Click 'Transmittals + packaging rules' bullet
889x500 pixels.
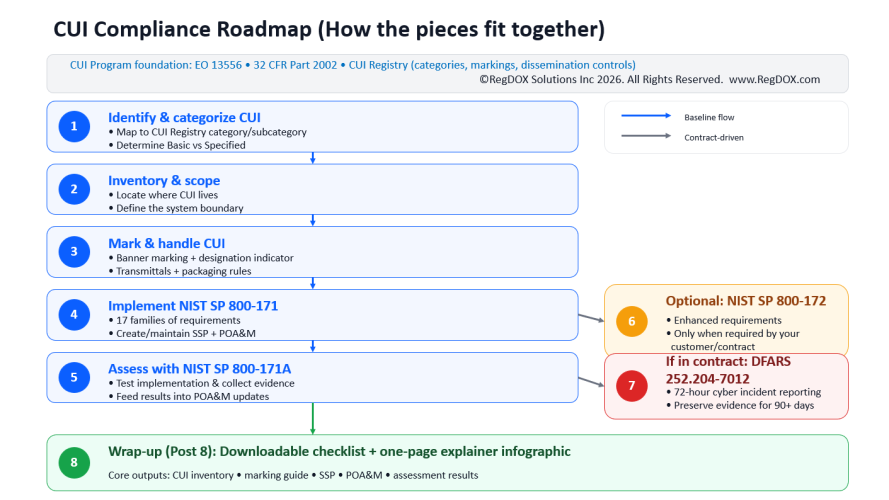(x=180, y=271)
